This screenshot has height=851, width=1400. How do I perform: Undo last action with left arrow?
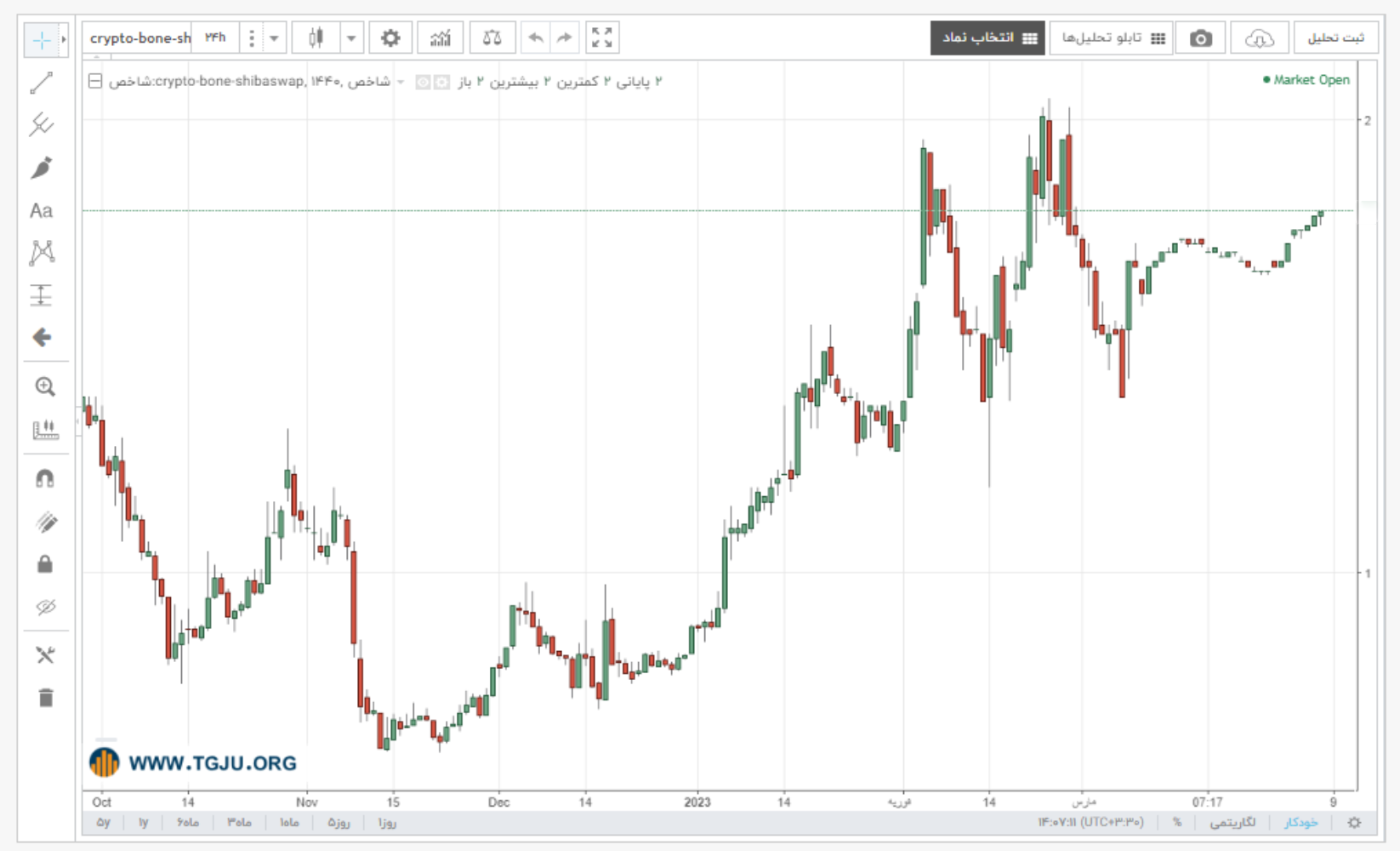[535, 38]
